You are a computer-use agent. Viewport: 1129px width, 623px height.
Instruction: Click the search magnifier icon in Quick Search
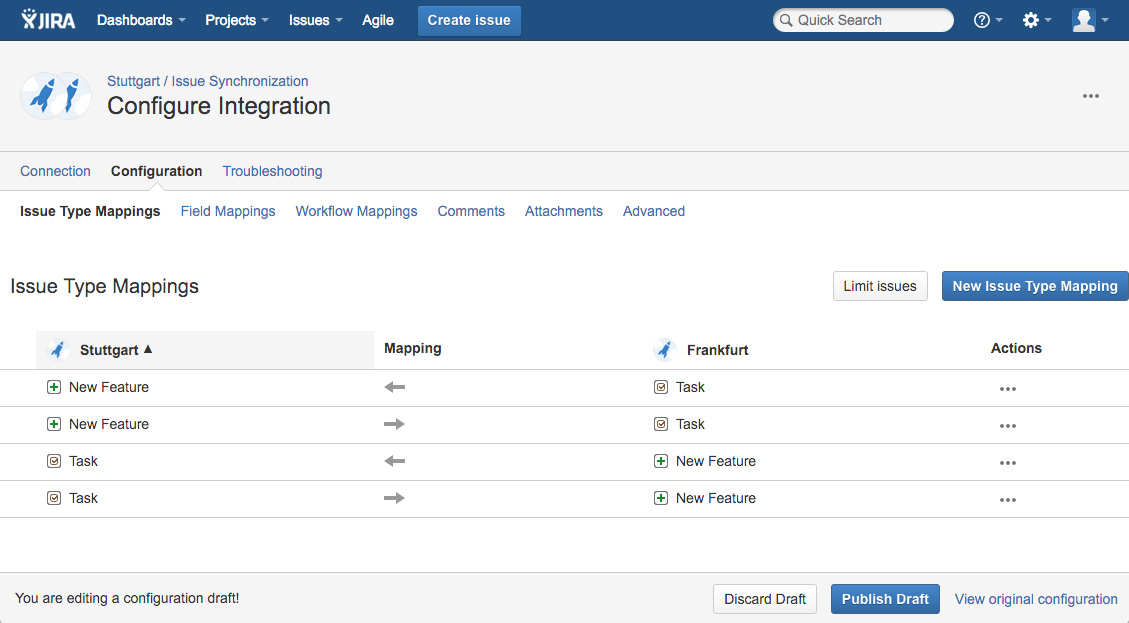click(x=786, y=20)
